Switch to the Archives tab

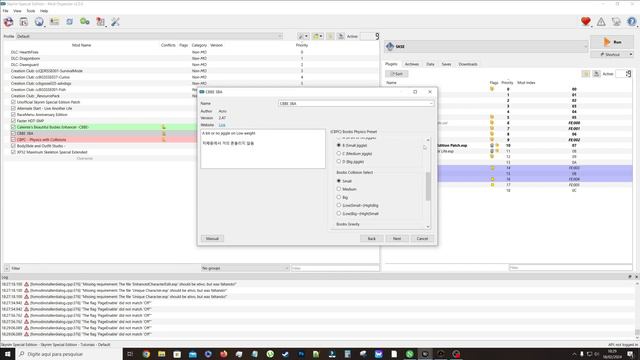pos(411,64)
